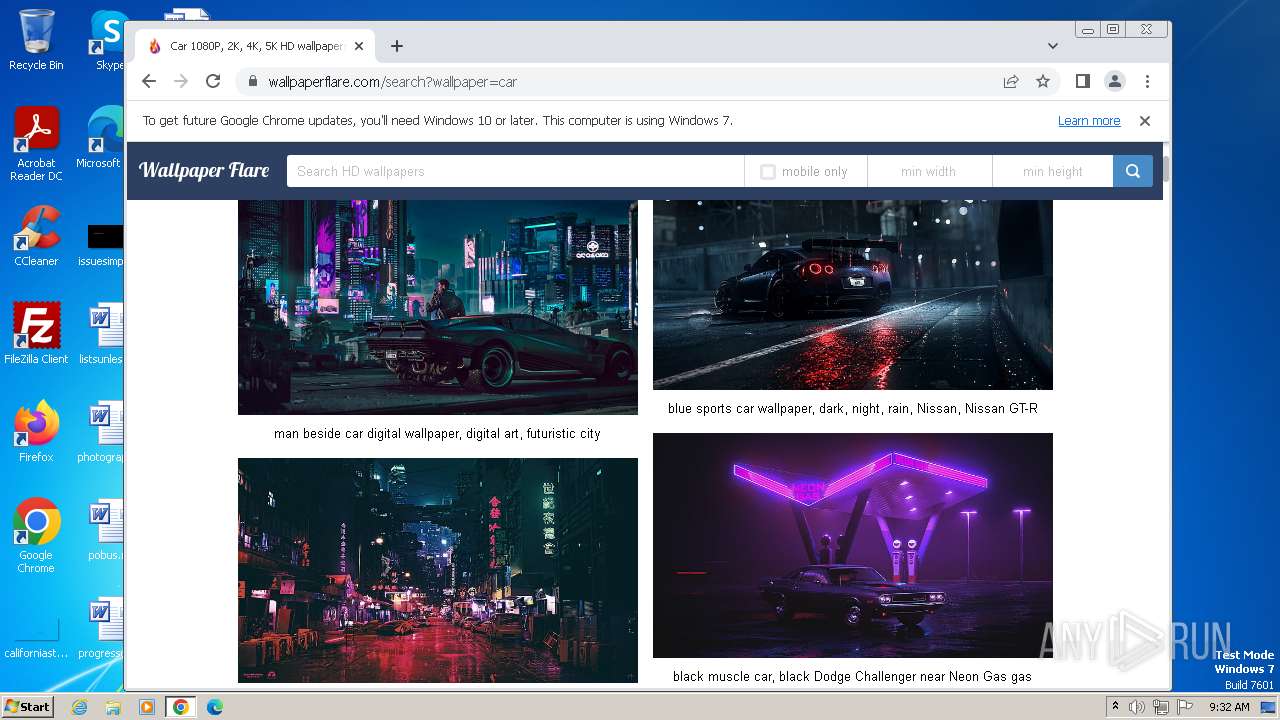Select the Skype desktop icon
This screenshot has height=720, width=1280.
coord(108,40)
